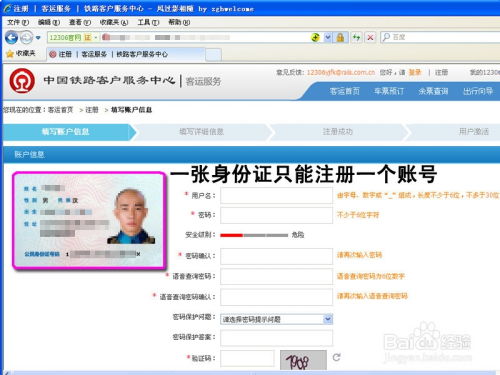Click the 密码保护答案 input field
500x375 pixels.
tap(276, 338)
